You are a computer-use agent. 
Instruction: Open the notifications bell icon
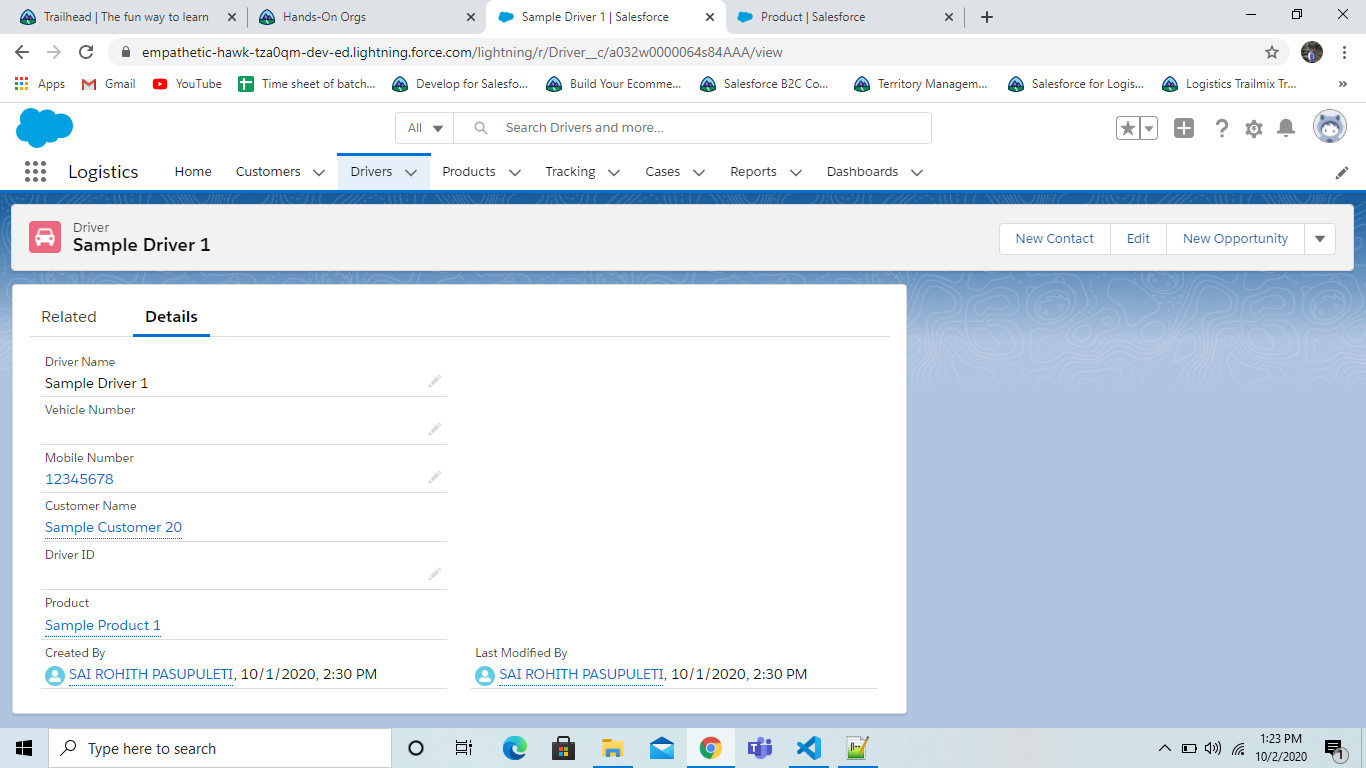point(1286,128)
